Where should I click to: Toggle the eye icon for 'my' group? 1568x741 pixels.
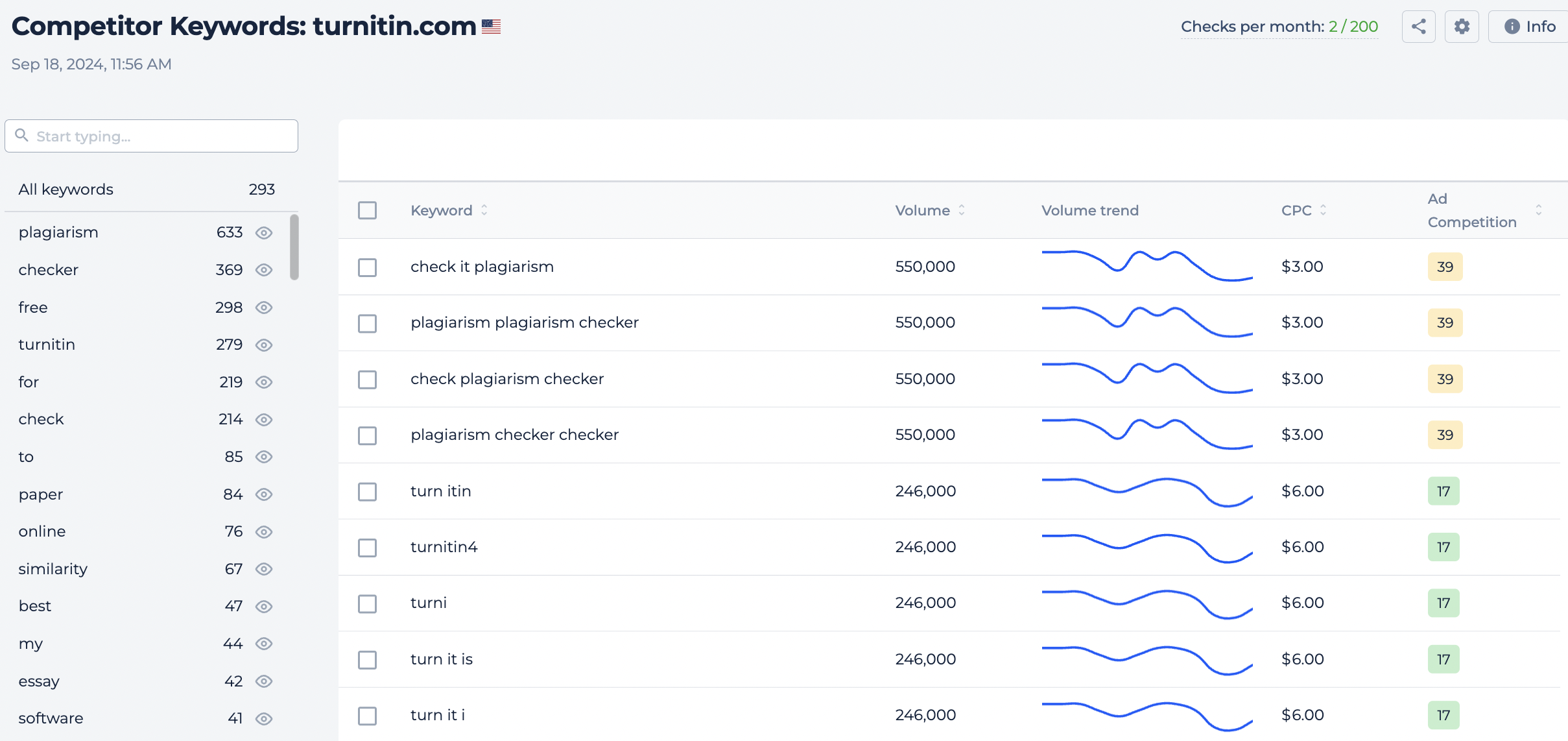(263, 644)
